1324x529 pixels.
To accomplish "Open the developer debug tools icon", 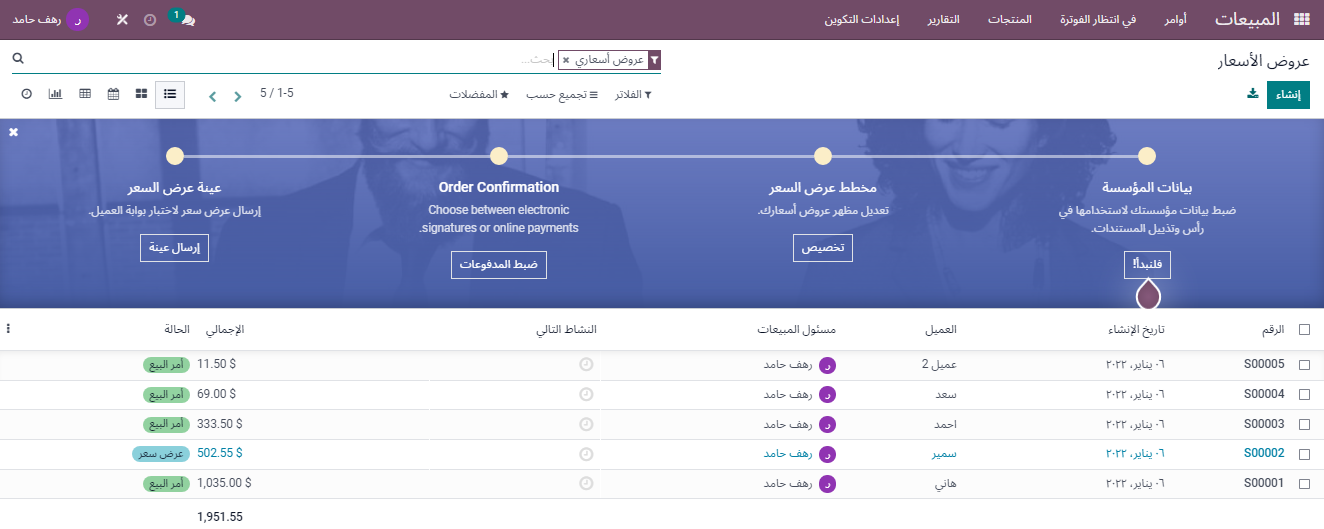I will [x=122, y=20].
